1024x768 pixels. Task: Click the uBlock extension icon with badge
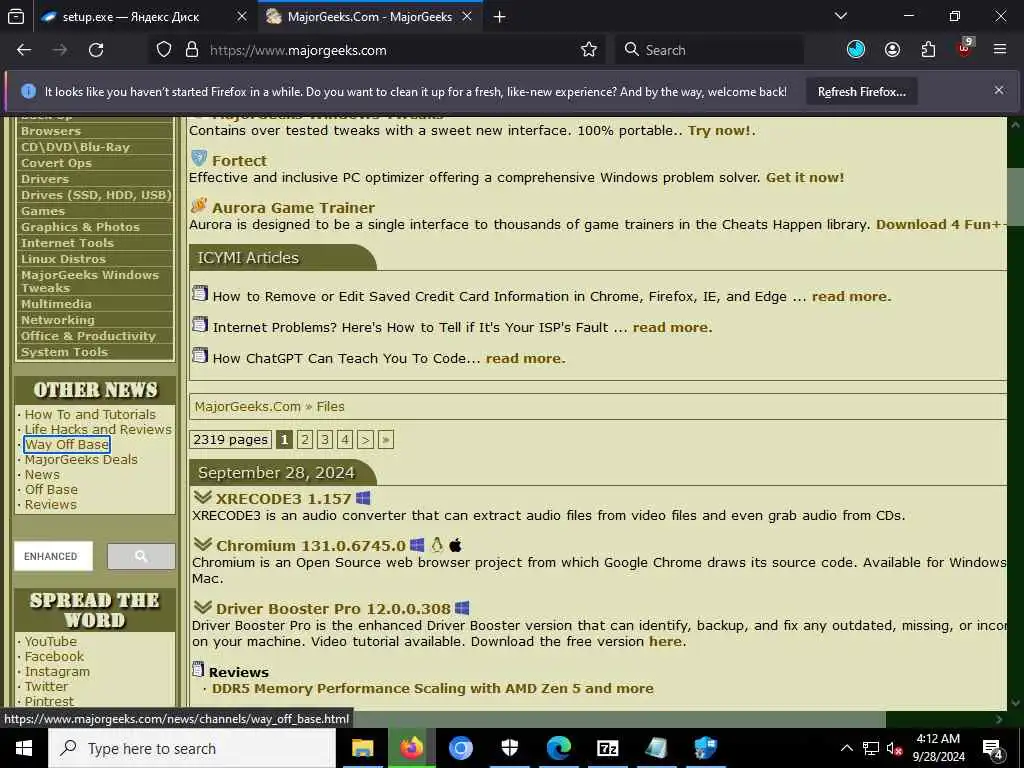coord(965,48)
